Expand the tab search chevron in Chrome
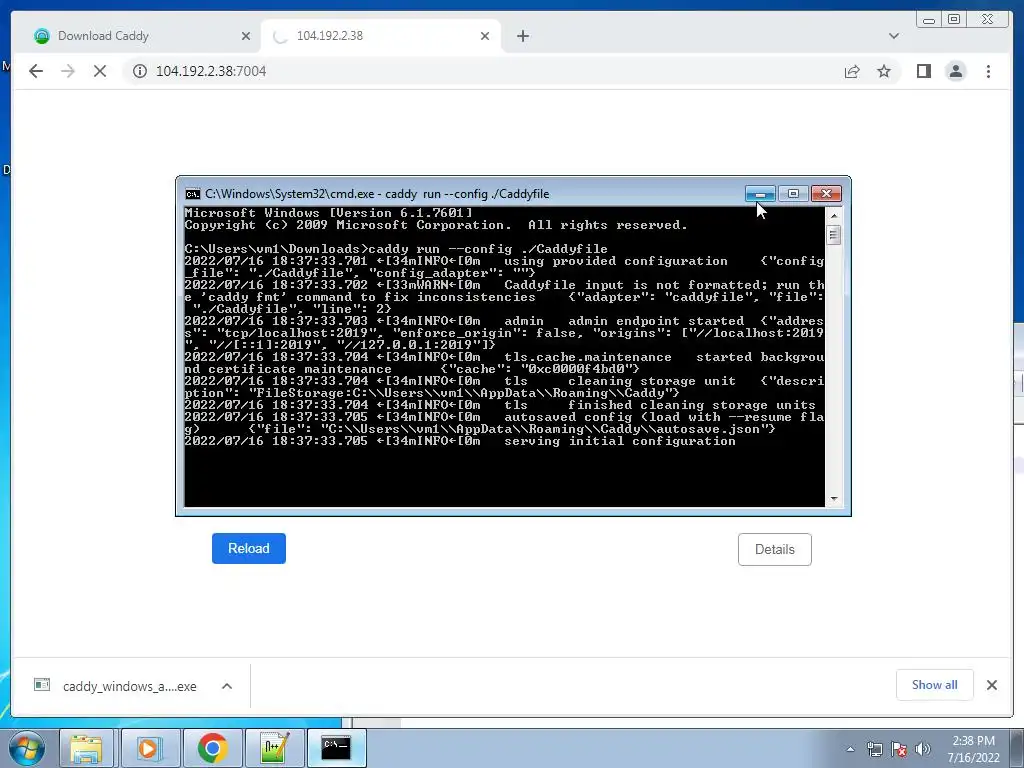The width and height of the screenshot is (1024, 768). [893, 36]
